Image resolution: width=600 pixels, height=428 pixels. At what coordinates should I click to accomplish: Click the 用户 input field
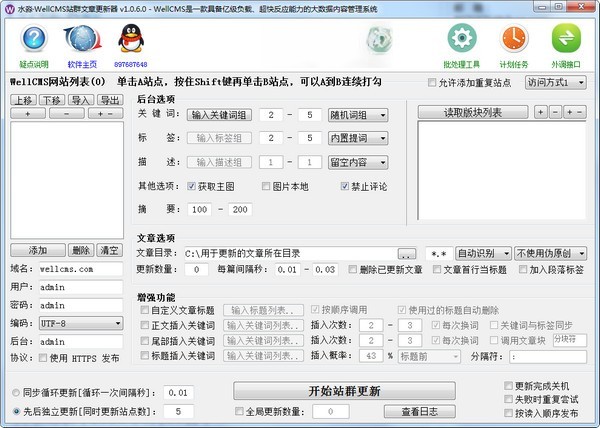(81, 287)
